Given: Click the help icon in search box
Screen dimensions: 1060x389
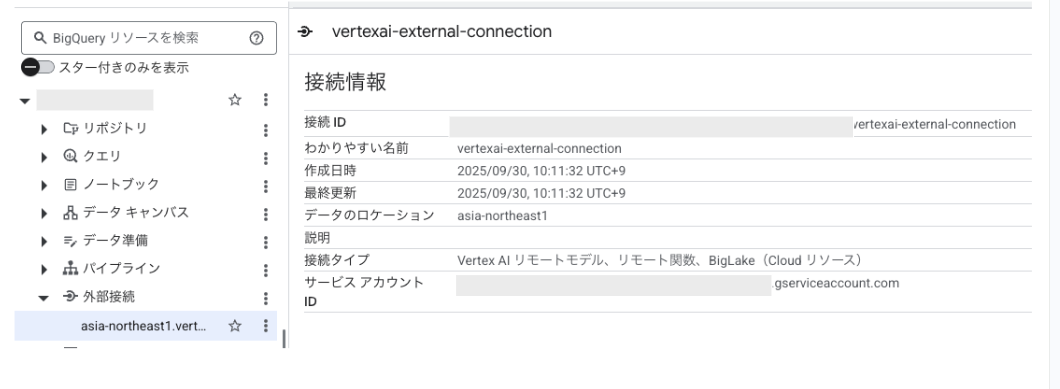Looking at the screenshot, I should (x=256, y=38).
